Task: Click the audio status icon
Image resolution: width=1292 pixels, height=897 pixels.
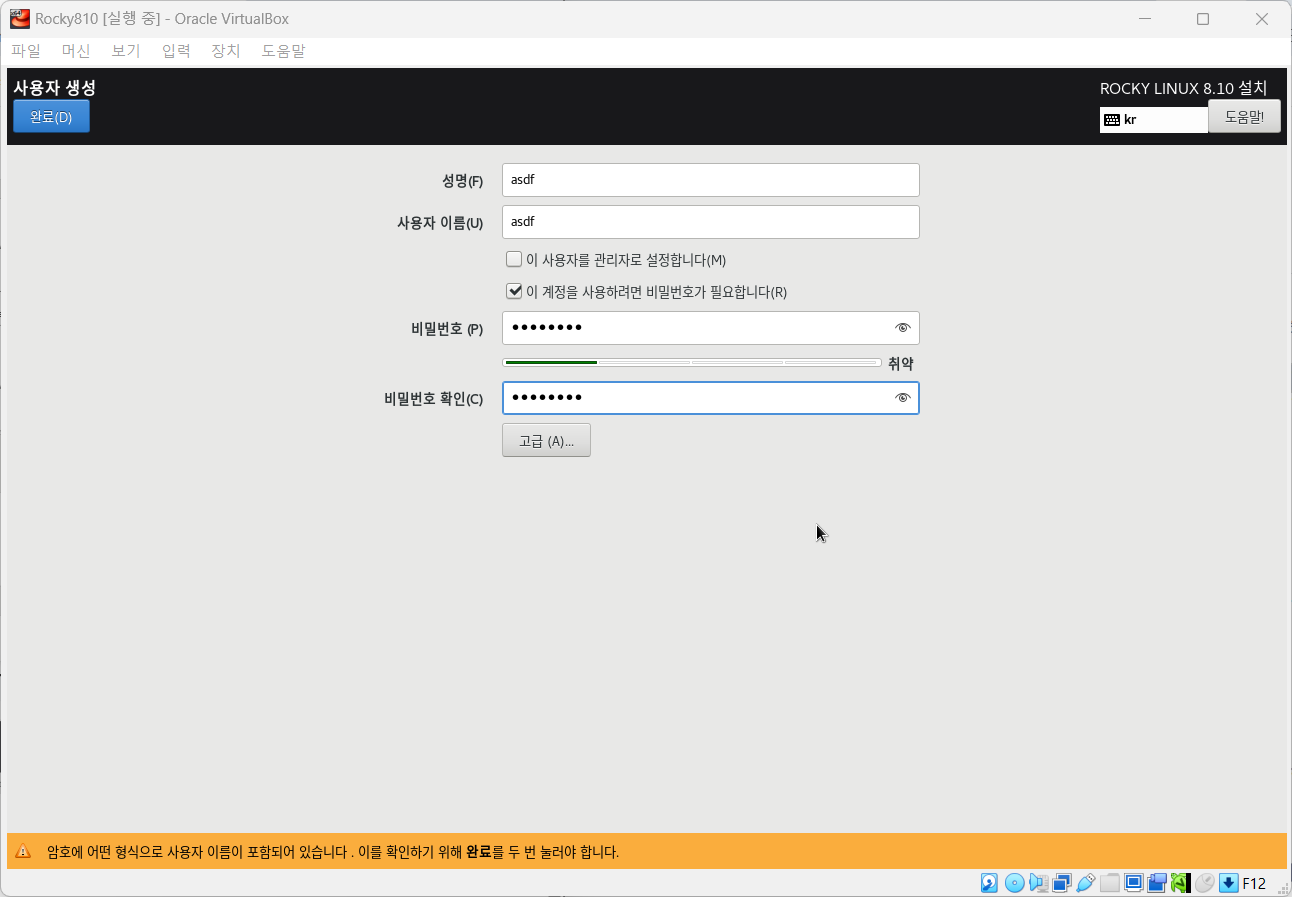Action: point(1039,883)
